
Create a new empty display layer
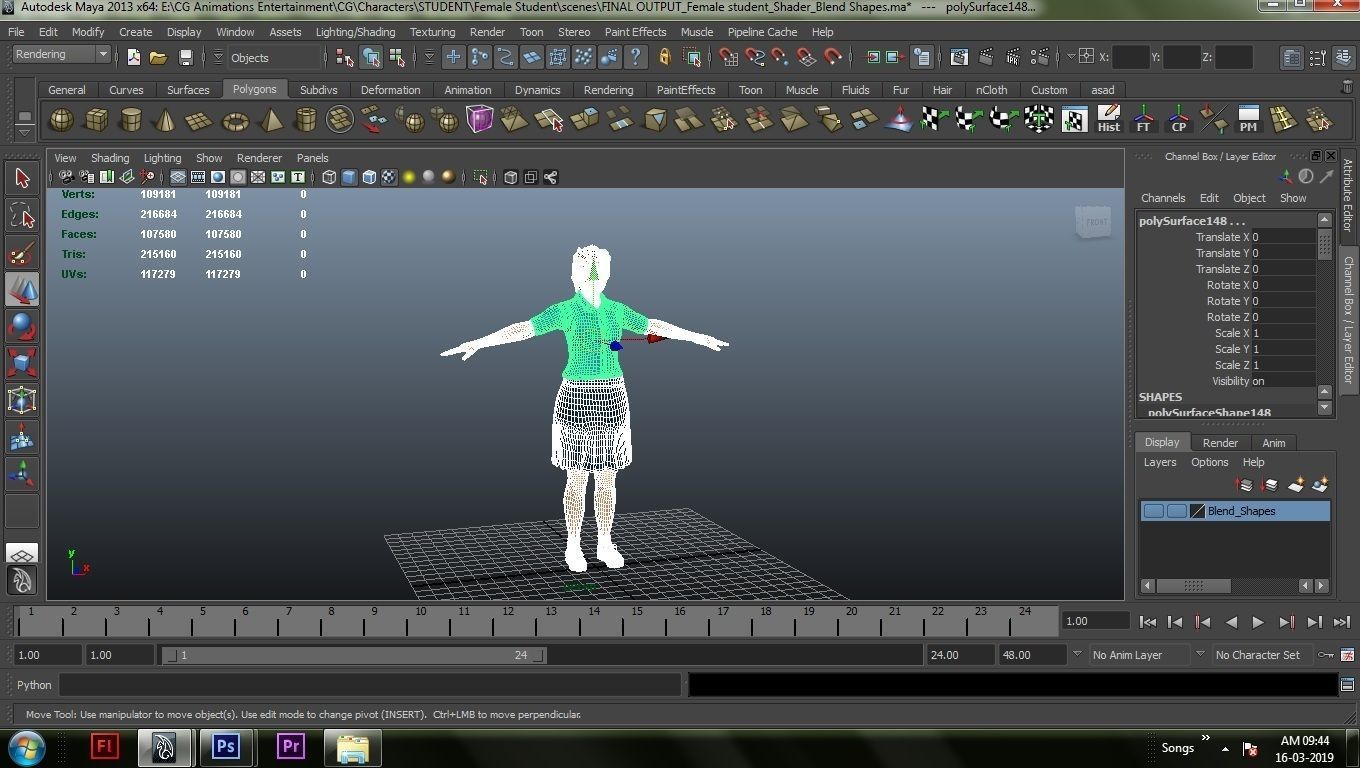coord(1296,485)
